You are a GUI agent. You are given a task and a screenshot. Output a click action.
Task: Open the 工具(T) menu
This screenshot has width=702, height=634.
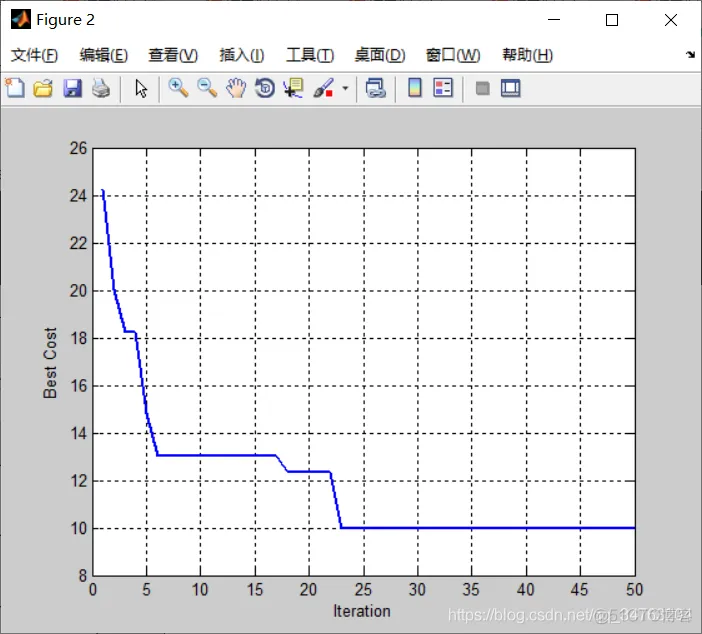(310, 55)
